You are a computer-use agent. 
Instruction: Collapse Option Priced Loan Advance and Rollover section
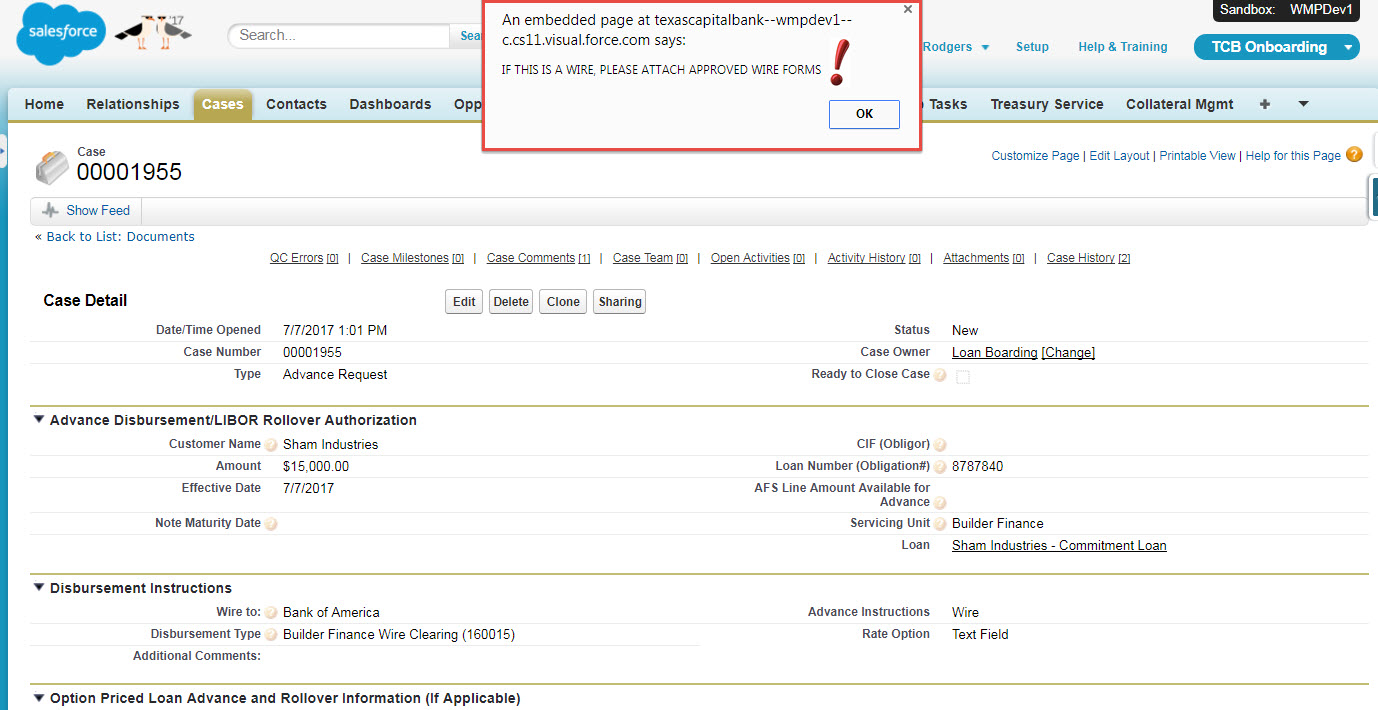click(39, 698)
